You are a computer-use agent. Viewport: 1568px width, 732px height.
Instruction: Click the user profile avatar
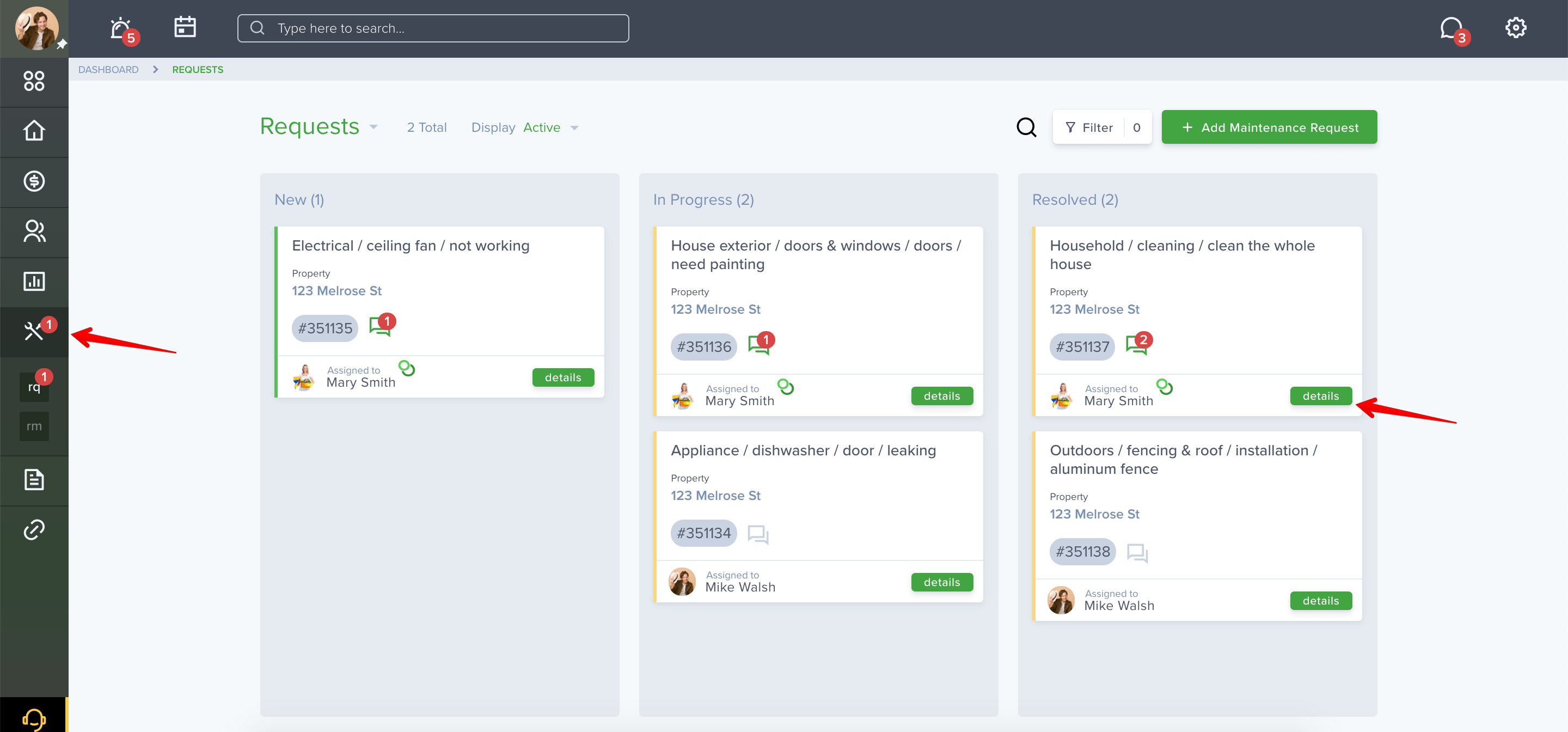[36, 29]
